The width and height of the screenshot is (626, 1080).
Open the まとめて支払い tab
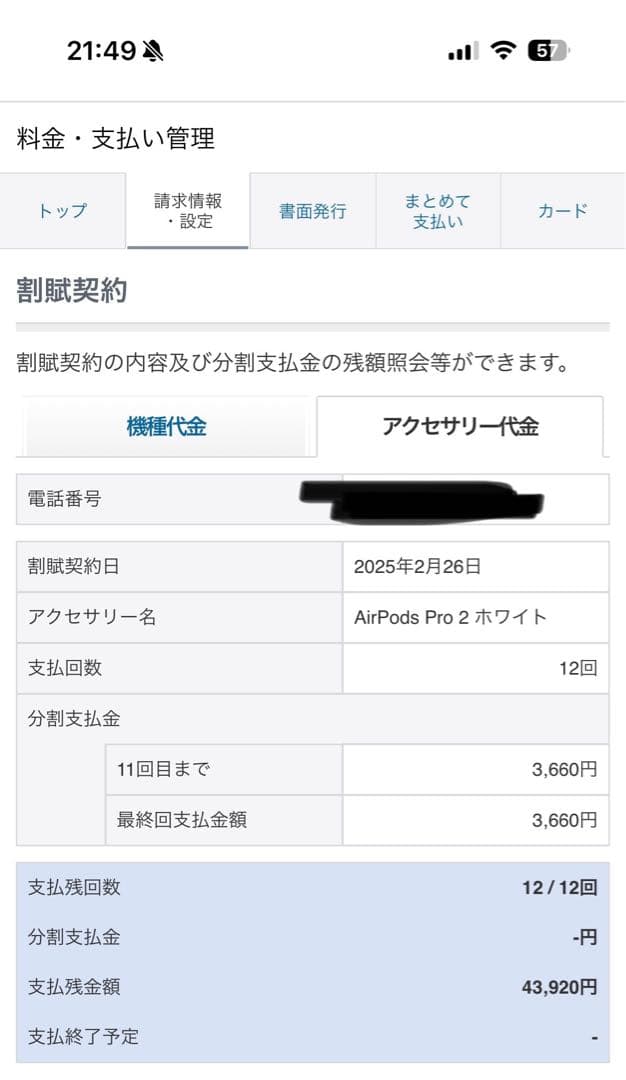(x=437, y=211)
